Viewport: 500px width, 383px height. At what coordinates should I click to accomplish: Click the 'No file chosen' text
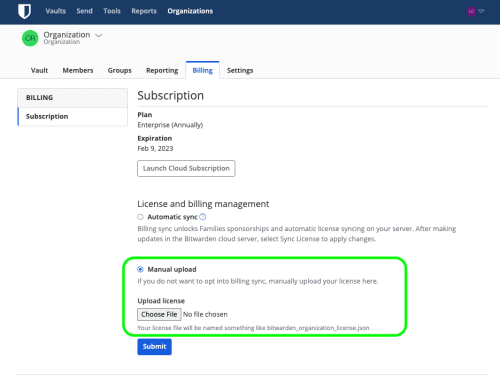(205, 314)
